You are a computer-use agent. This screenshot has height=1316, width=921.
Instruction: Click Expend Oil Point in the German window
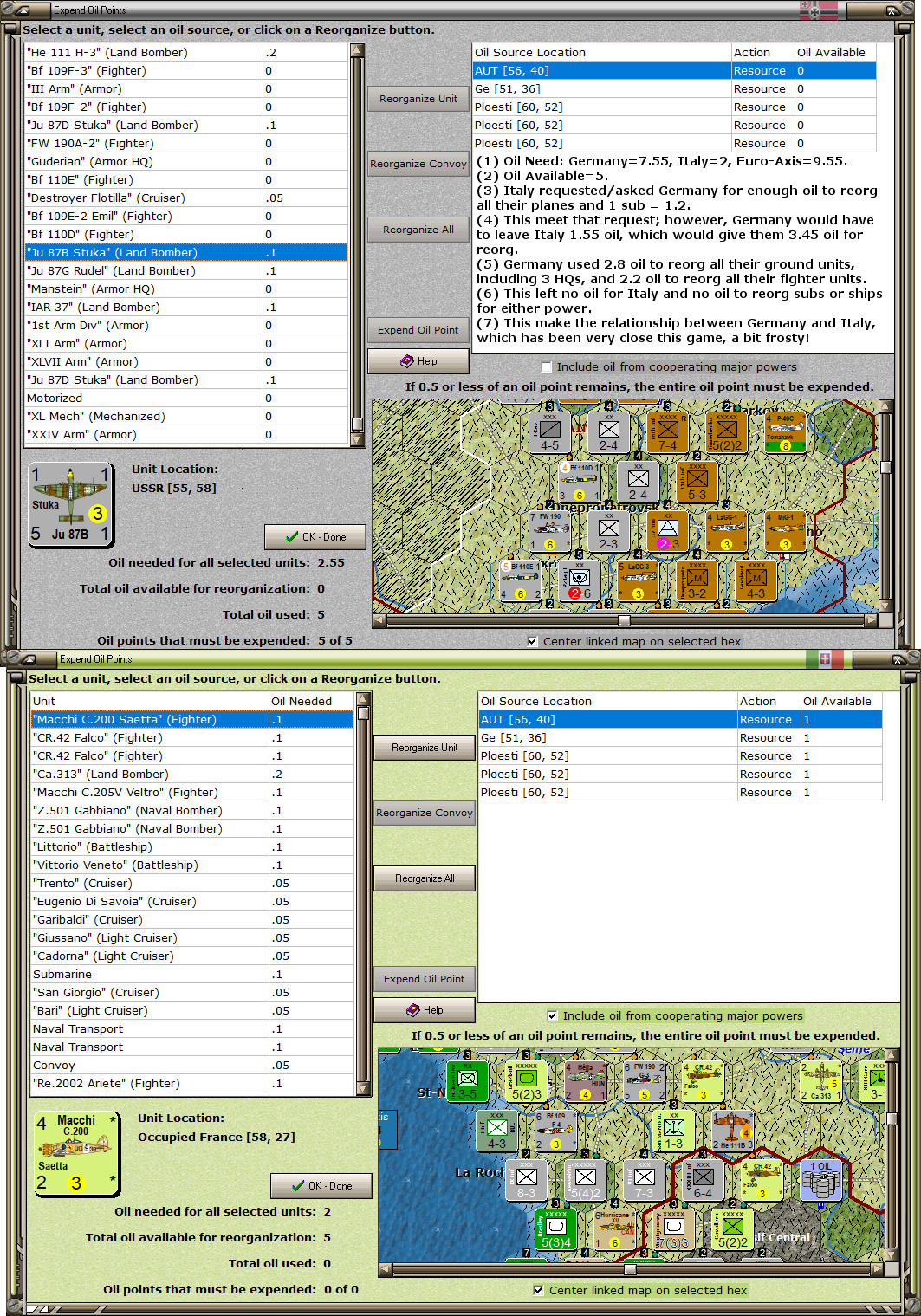tap(418, 330)
